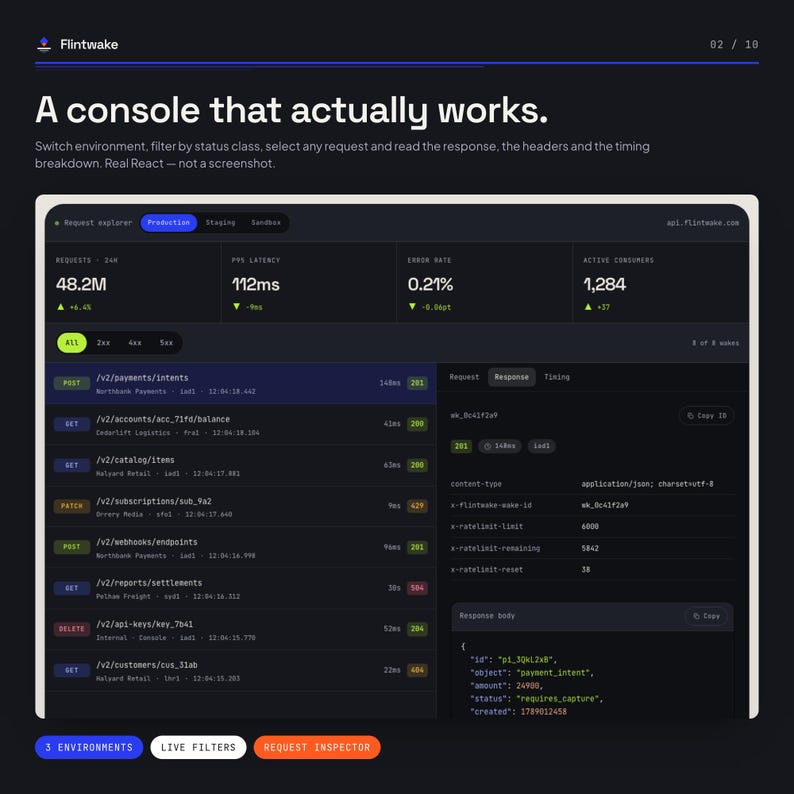Select the PATCH /v2/subscriptions/sub_9a2 row
The width and height of the screenshot is (794, 794).
(x=241, y=506)
